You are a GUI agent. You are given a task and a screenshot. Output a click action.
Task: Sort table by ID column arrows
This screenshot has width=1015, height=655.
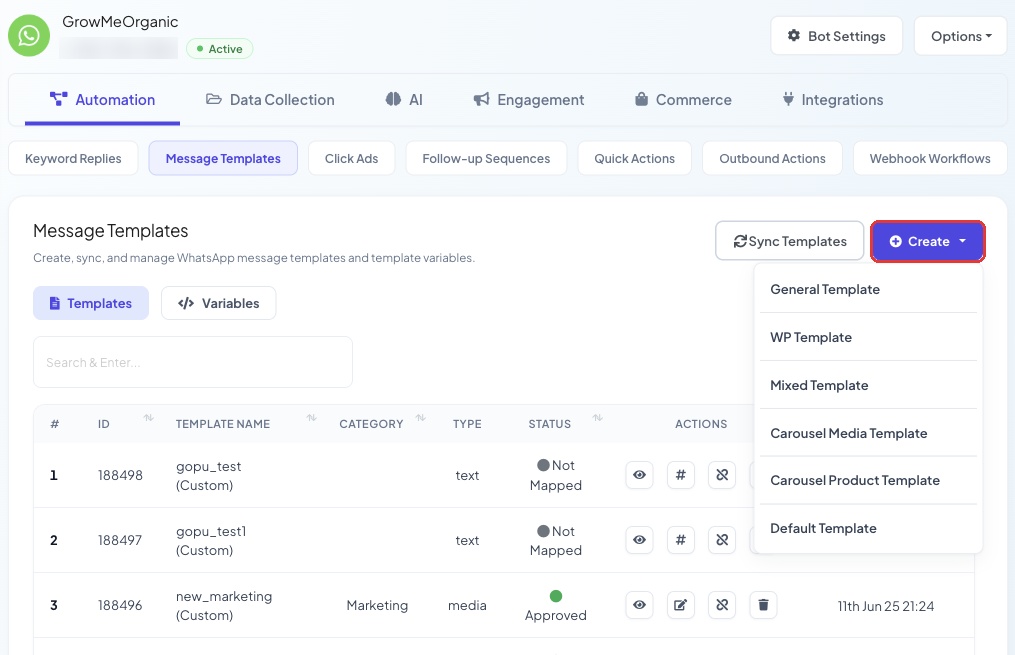pos(148,417)
